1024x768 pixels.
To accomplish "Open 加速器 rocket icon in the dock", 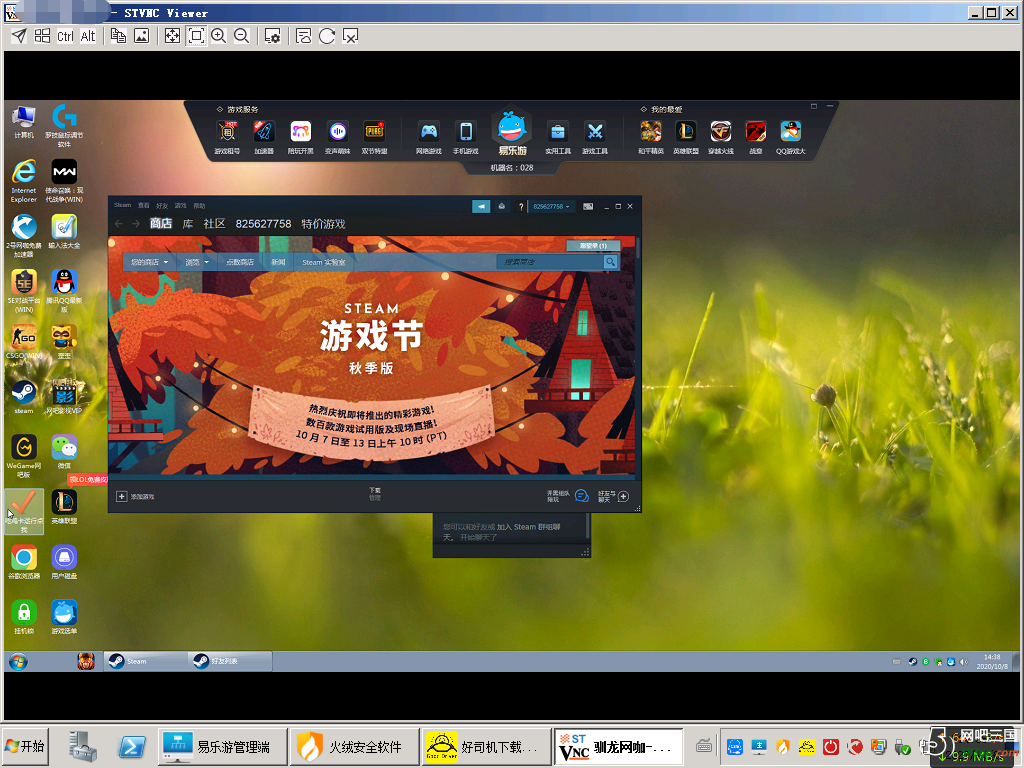I will (x=264, y=137).
